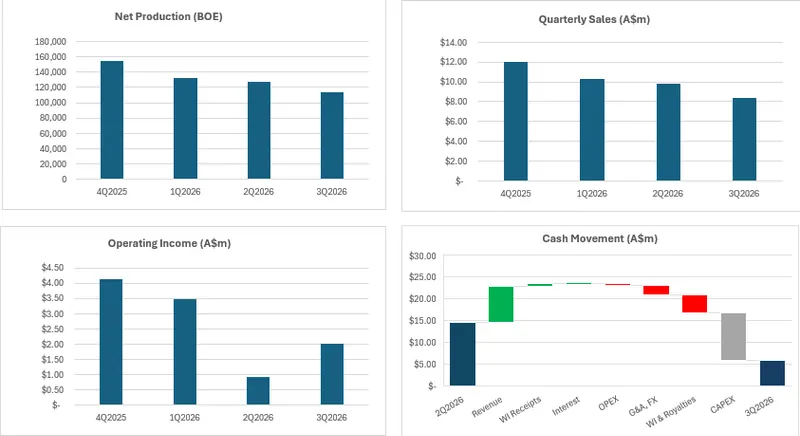Click the Interest category label
Image resolution: width=800 pixels, height=436 pixels.
566,406
